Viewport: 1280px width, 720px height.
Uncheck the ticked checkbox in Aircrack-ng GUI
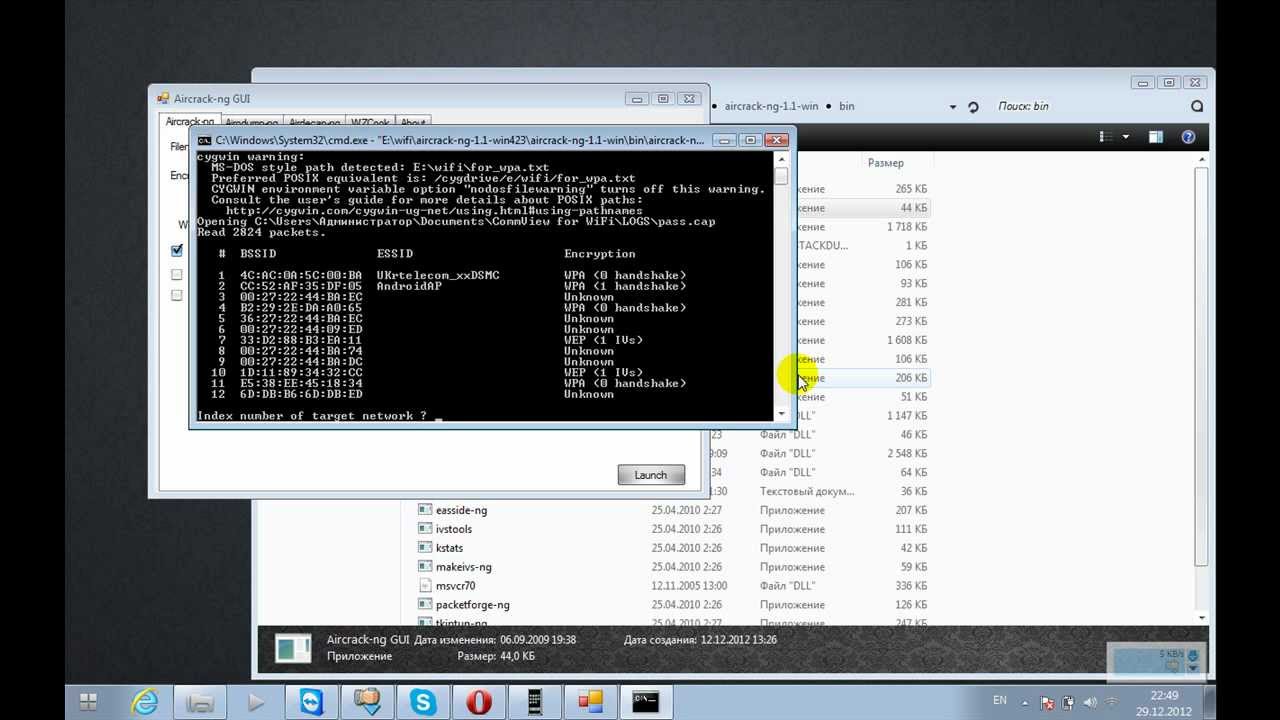click(x=177, y=250)
